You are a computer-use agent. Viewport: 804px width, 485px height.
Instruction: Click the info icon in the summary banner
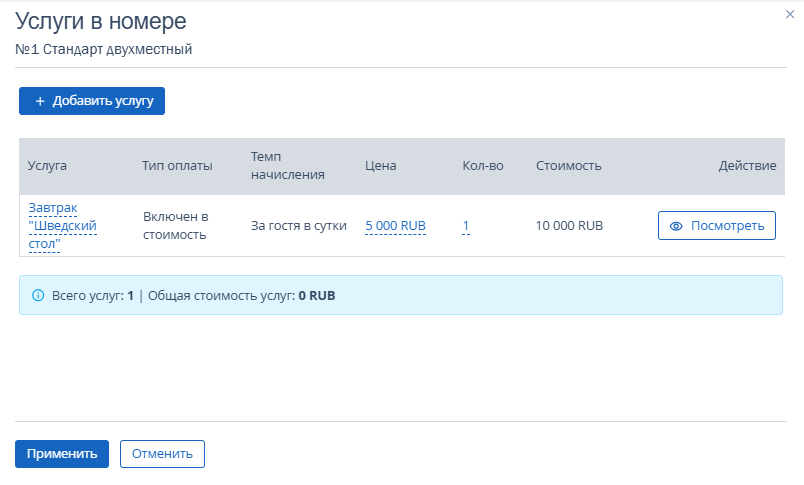coord(38,296)
